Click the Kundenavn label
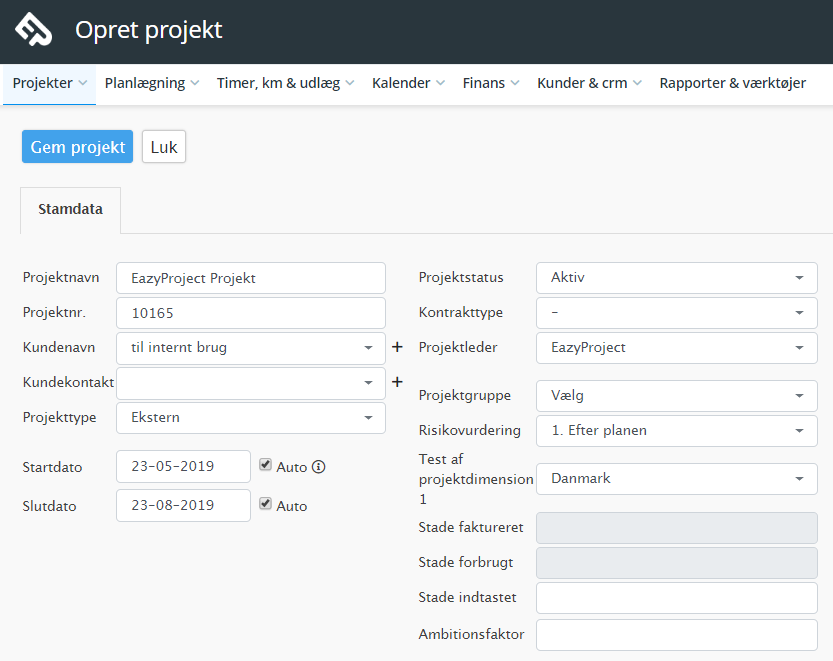Image resolution: width=833 pixels, height=661 pixels. coord(59,348)
